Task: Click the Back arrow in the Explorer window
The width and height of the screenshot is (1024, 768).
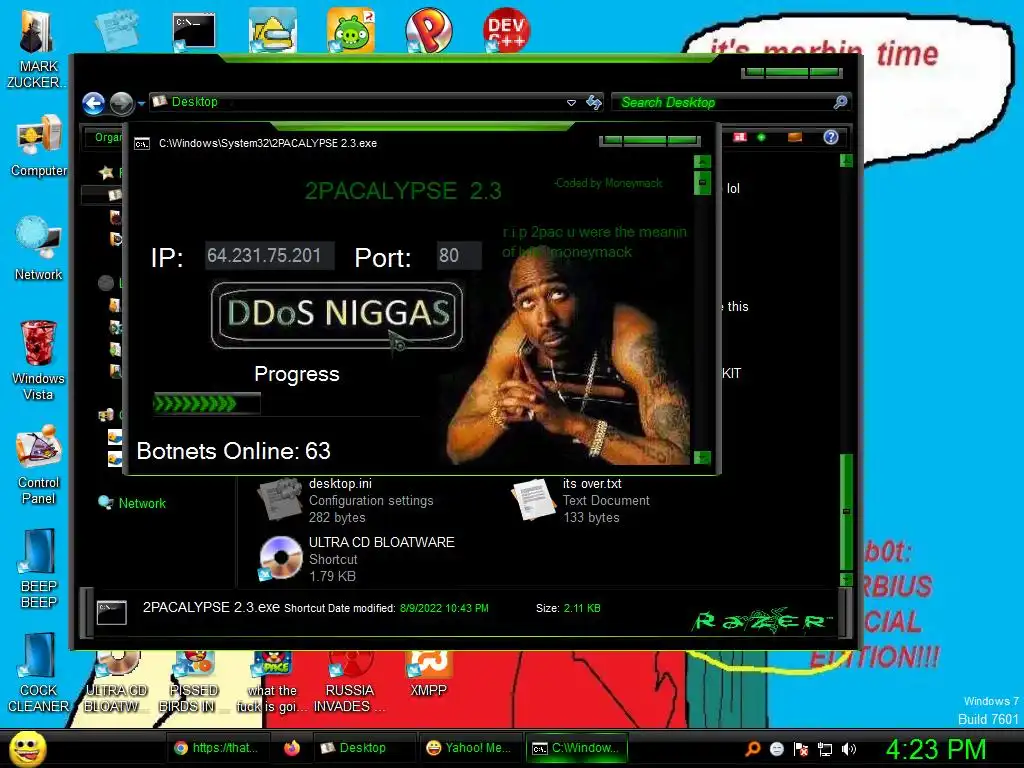Action: (x=93, y=103)
